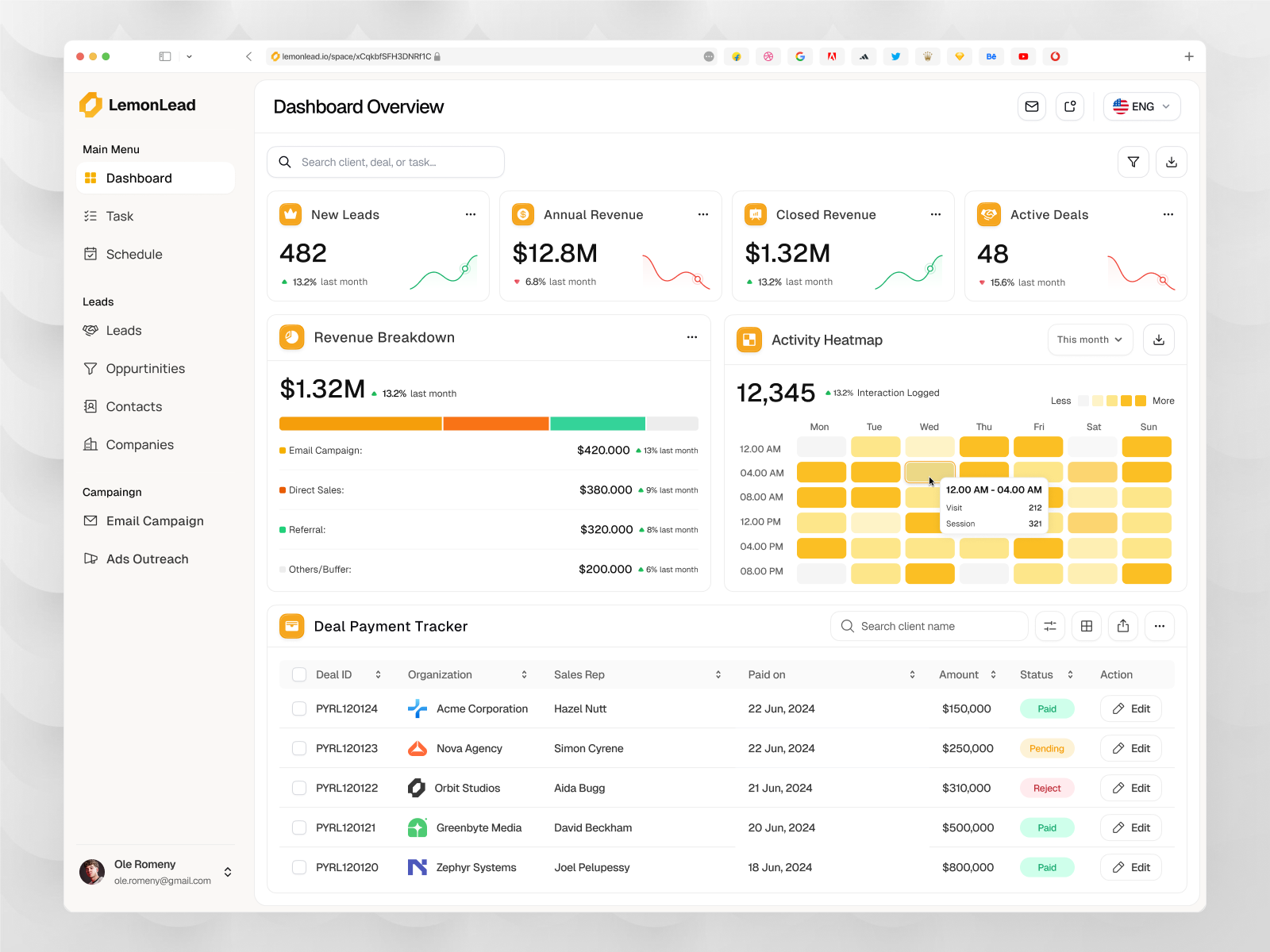Click the grid view icon in Deal Payment Tracker
The height and width of the screenshot is (952, 1270).
[1086, 626]
